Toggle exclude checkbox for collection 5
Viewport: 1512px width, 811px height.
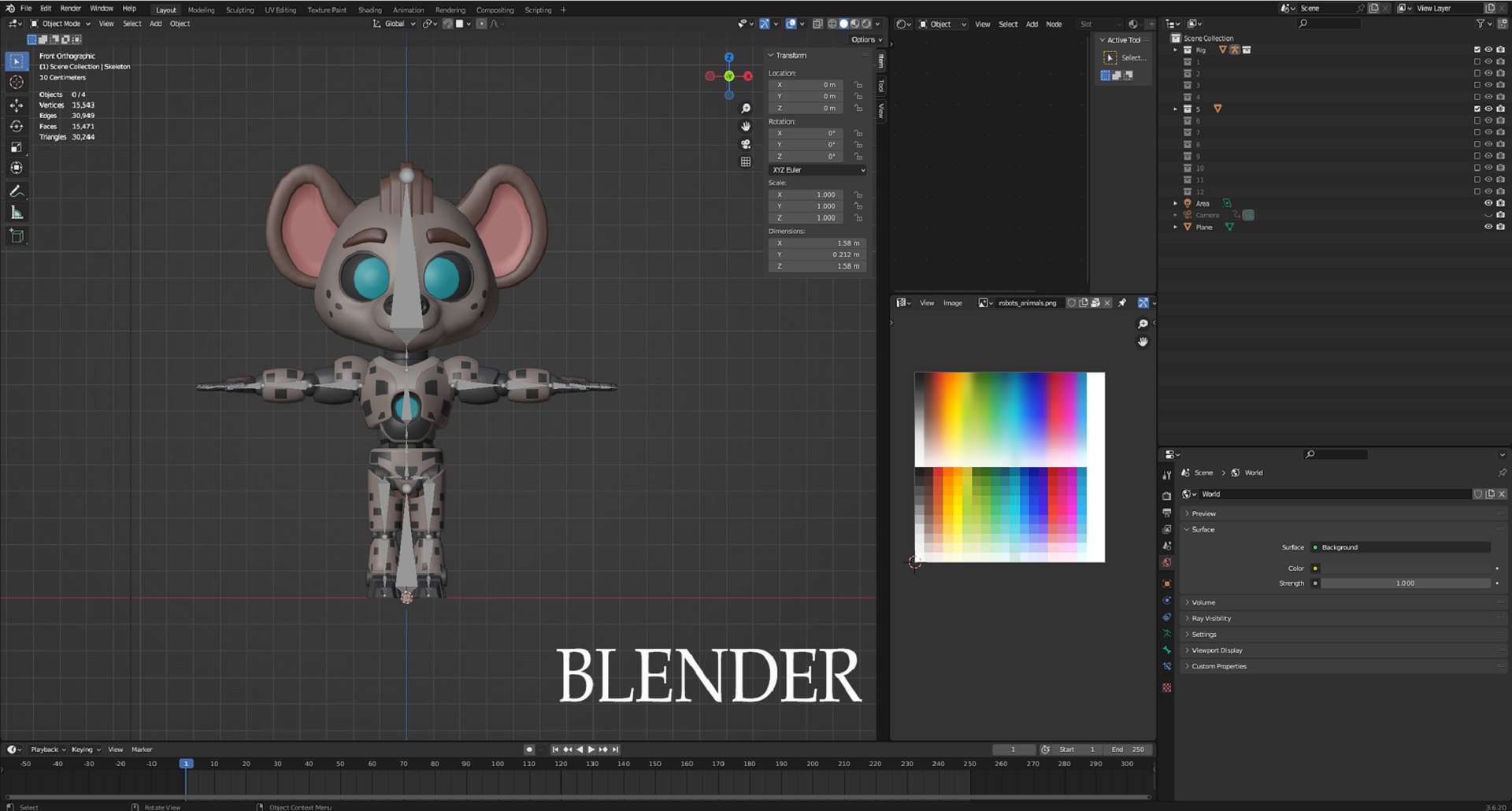click(x=1477, y=109)
